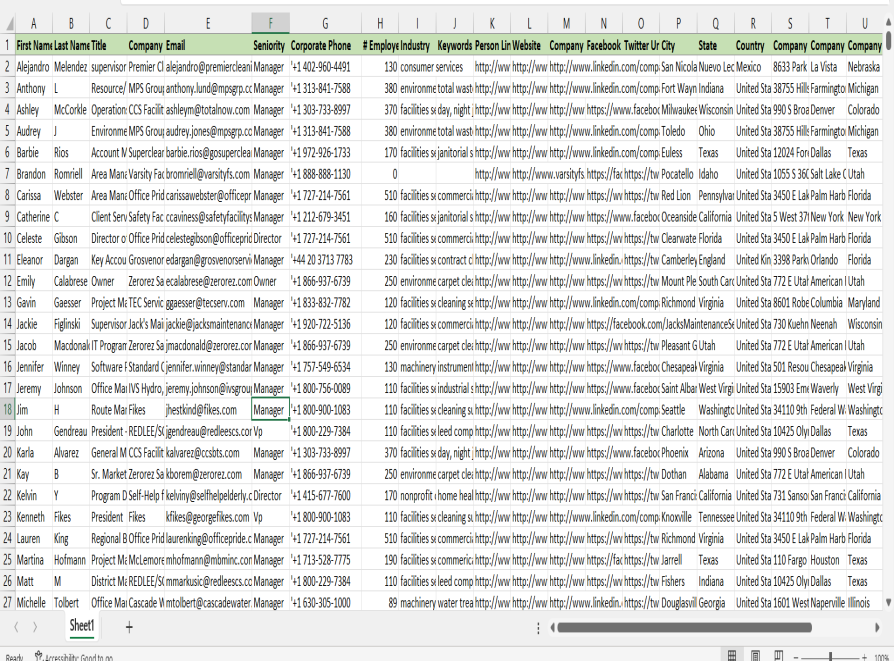Switch to Normal view in status bar

732,655
